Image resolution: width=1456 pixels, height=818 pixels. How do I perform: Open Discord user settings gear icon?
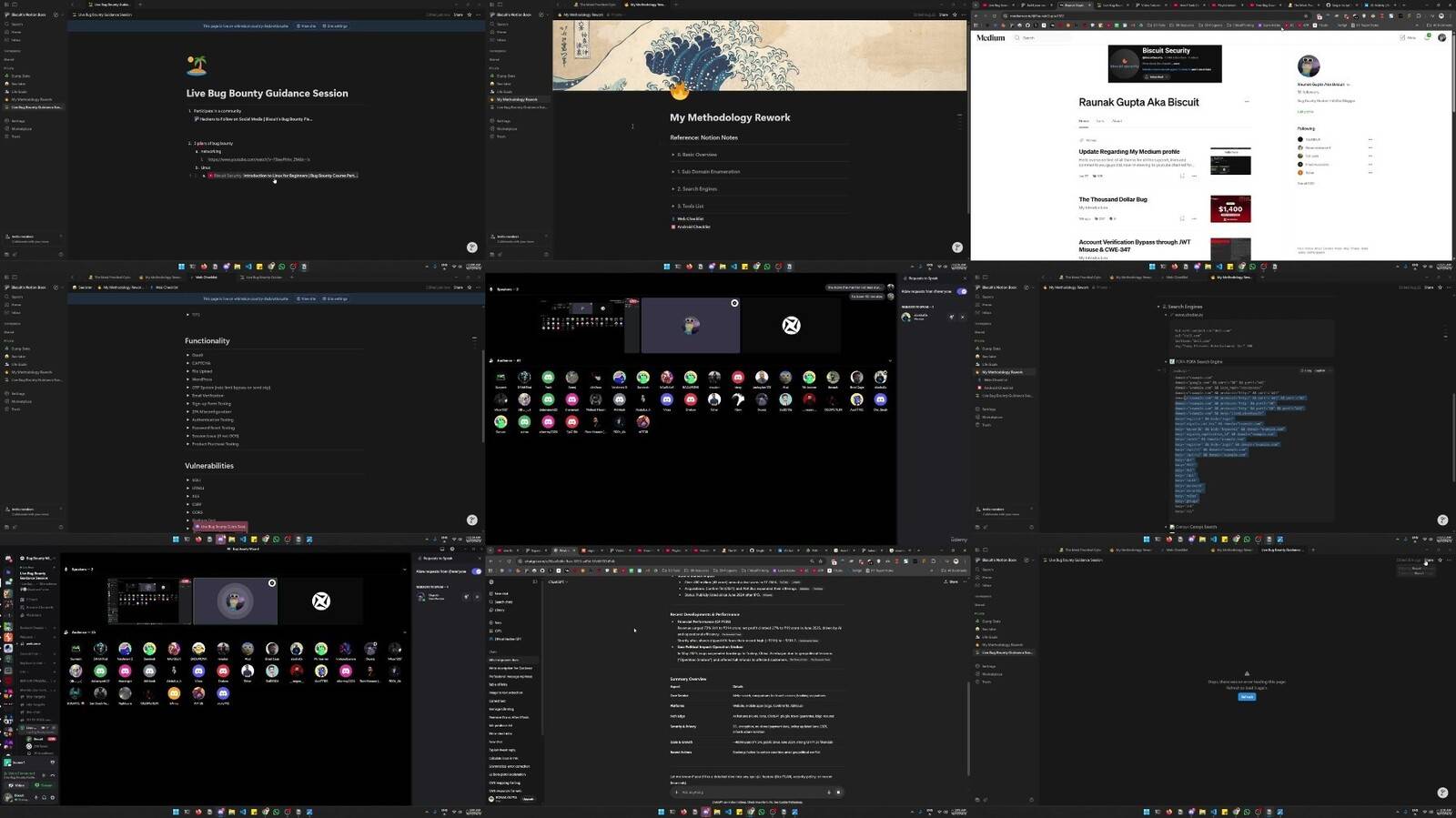pos(51,797)
